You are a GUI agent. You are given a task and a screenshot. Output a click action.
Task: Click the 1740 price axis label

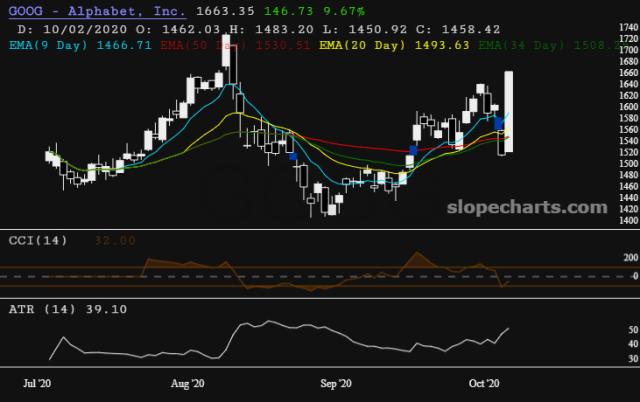629,27
